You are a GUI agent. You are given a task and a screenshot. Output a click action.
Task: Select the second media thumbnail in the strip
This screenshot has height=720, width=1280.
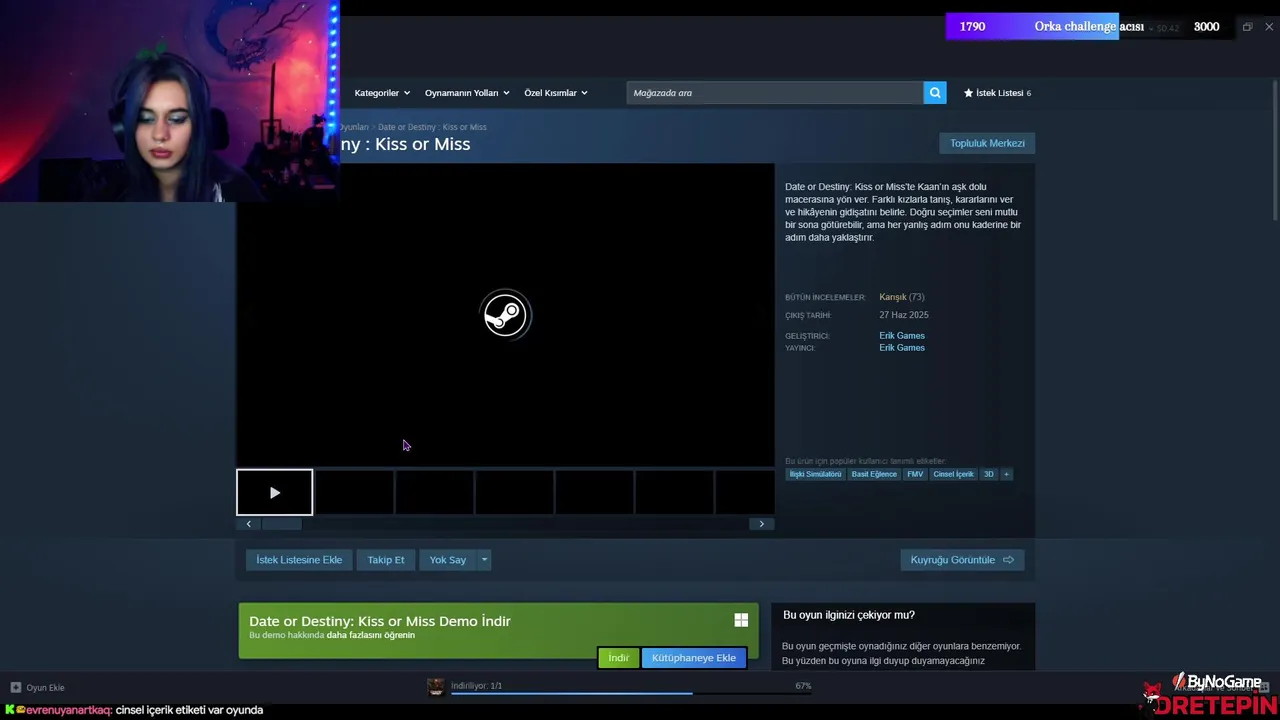coord(354,492)
